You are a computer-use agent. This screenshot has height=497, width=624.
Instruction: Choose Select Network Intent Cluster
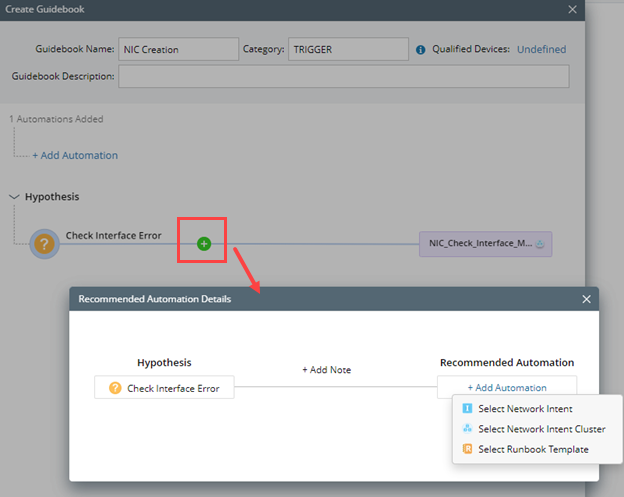541,429
